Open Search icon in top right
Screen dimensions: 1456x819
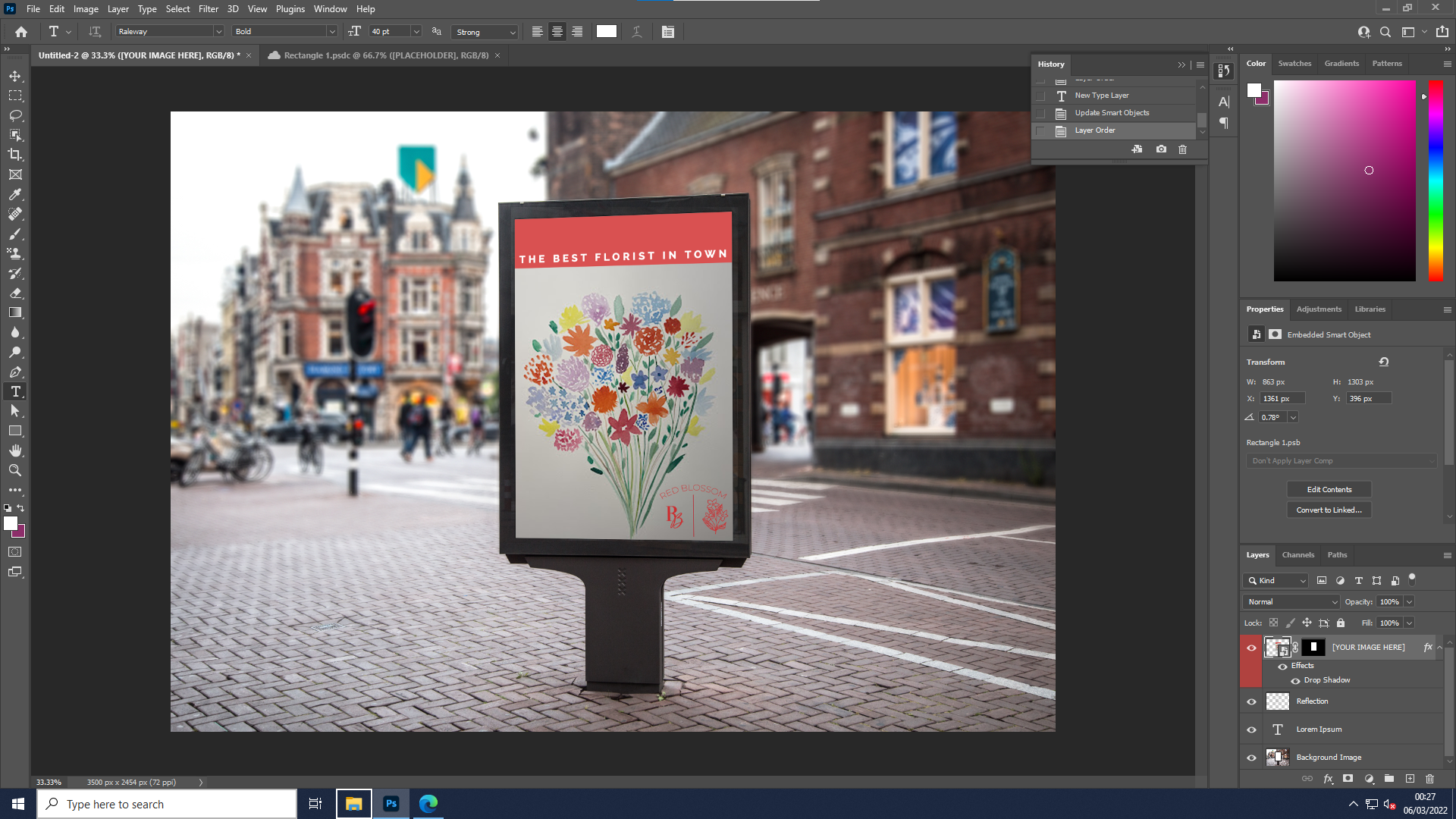1385,32
